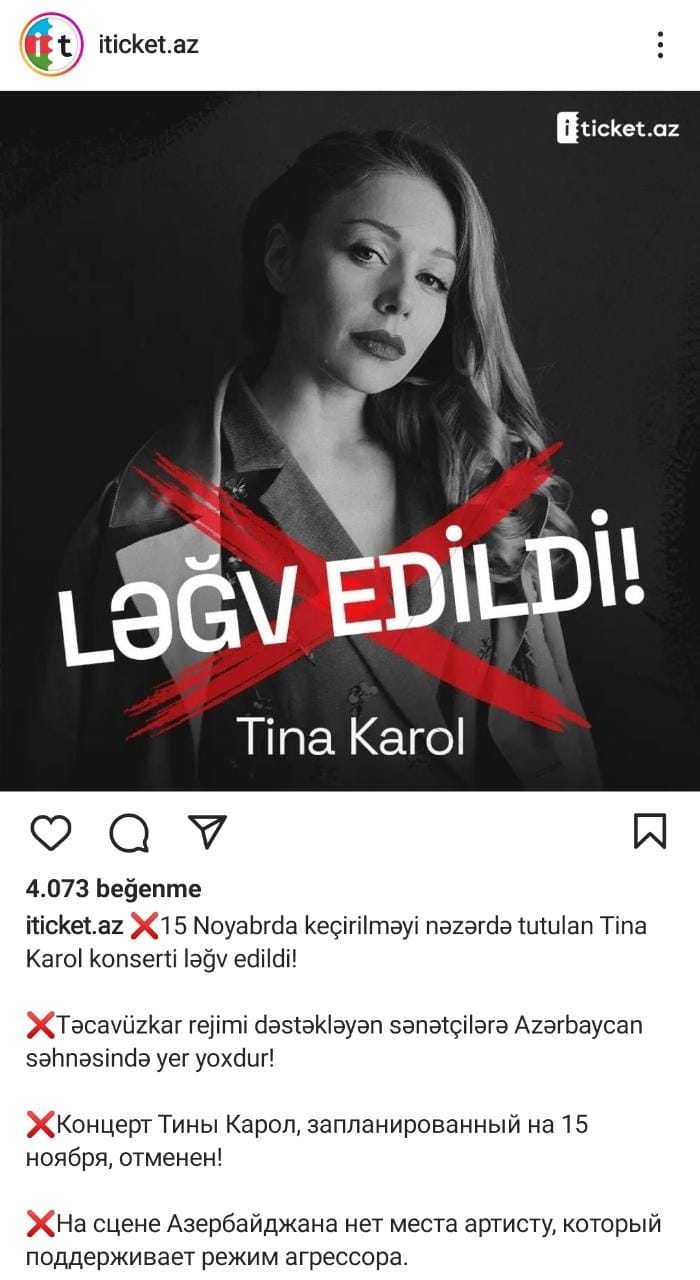
Task: Open comments via the speech bubble icon
Action: [x=129, y=832]
